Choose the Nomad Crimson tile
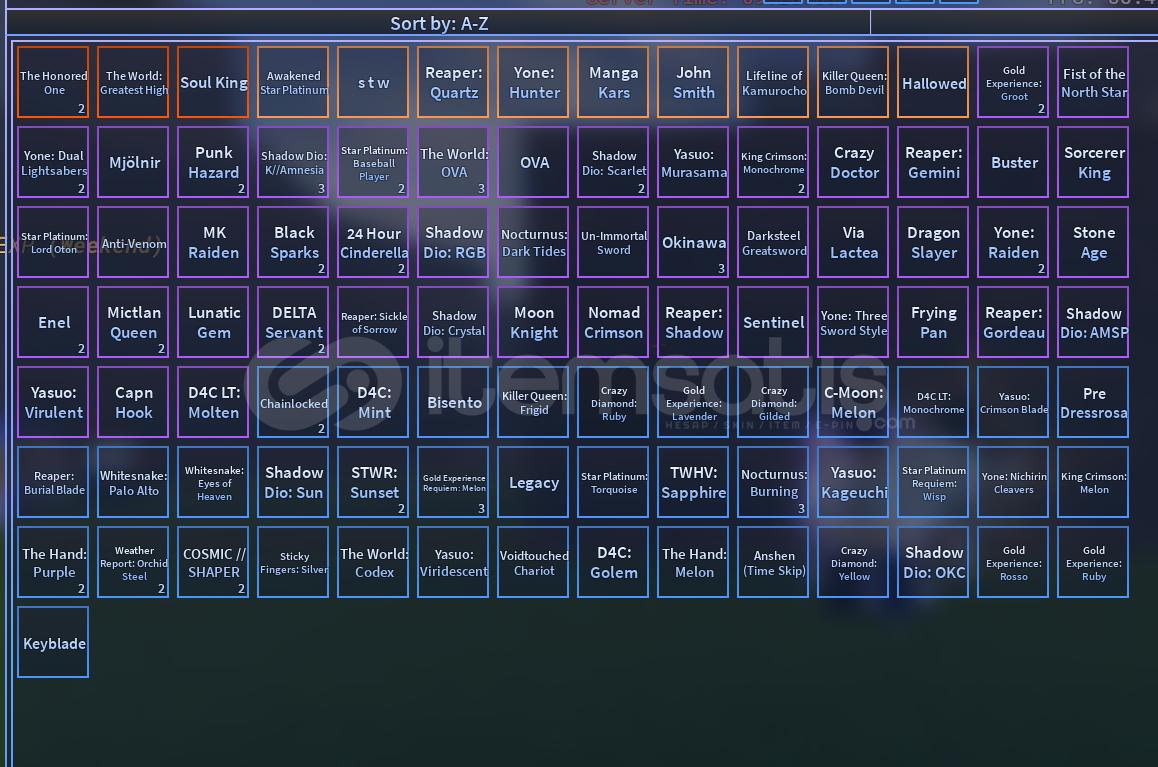This screenshot has height=767, width=1158. click(613, 322)
